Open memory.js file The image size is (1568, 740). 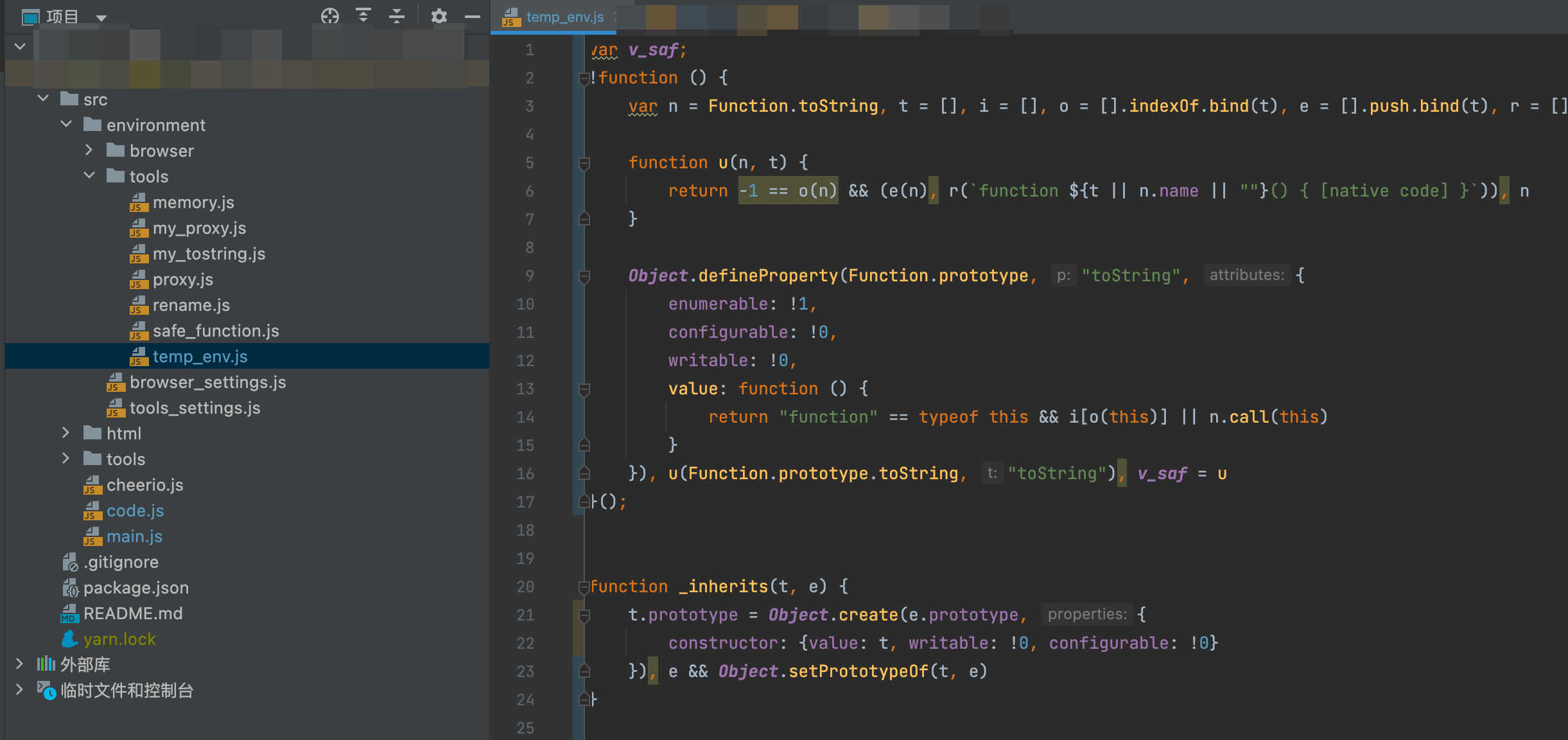coord(193,202)
